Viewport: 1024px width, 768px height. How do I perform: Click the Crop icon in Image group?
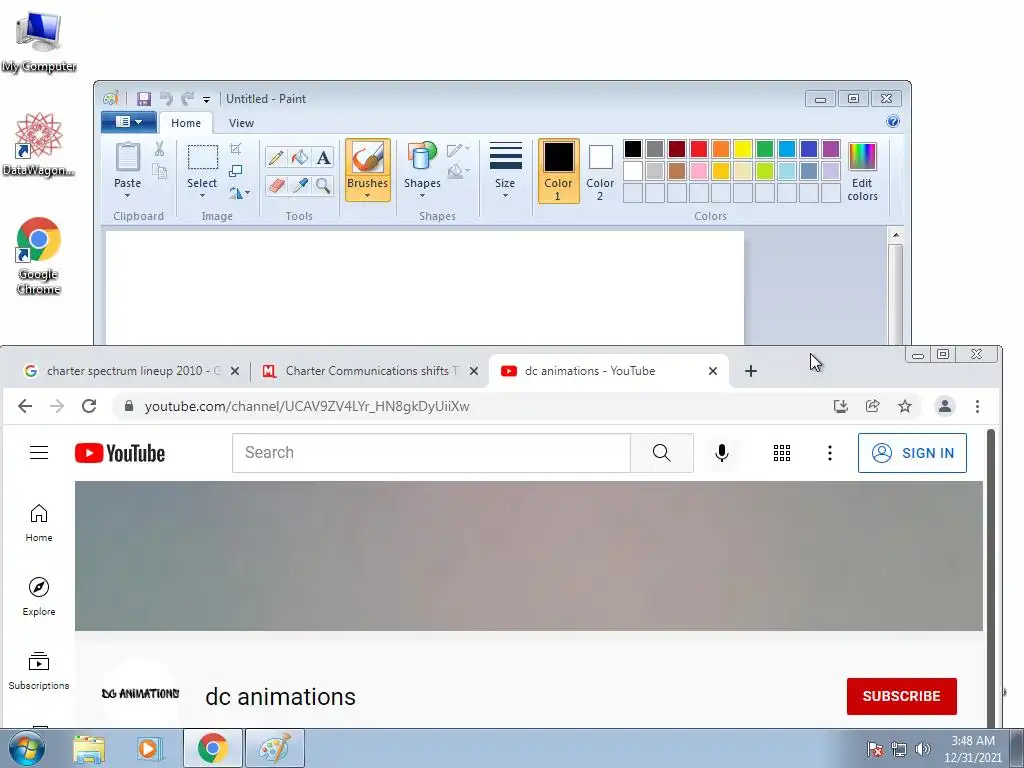point(236,149)
